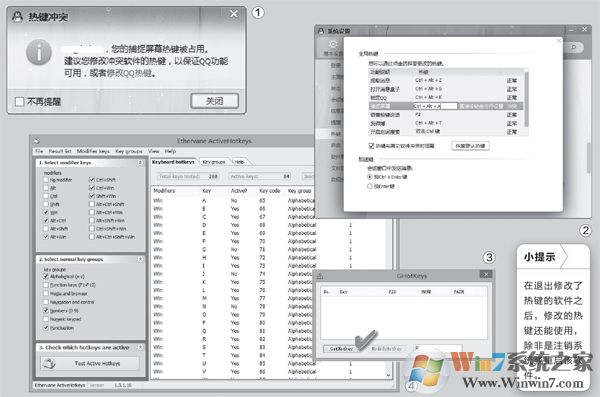600x397 pixels.
Task: Sort by the Modifiers column header
Action: pos(164,191)
